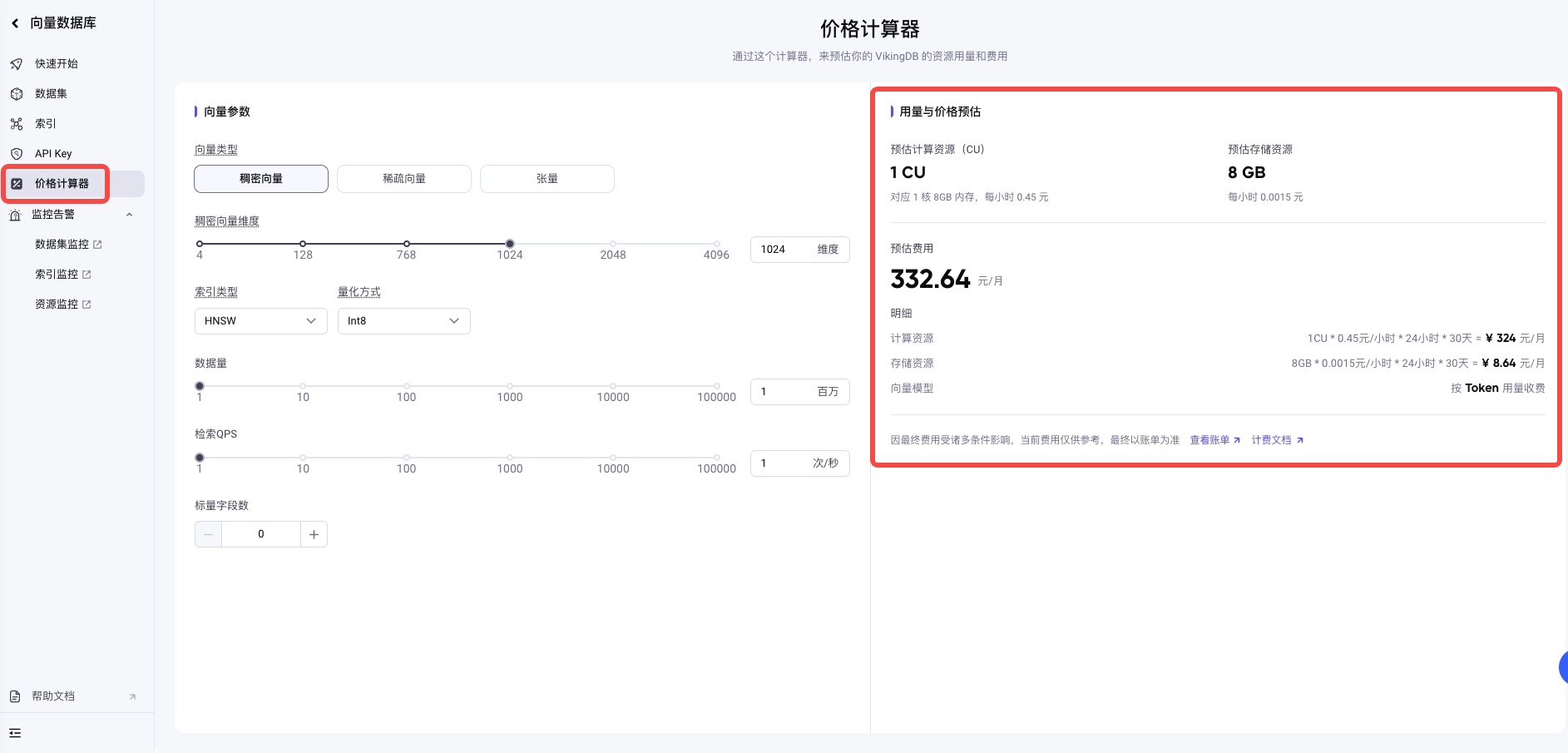Open 查看账单 link
1568x753 pixels.
1214,440
